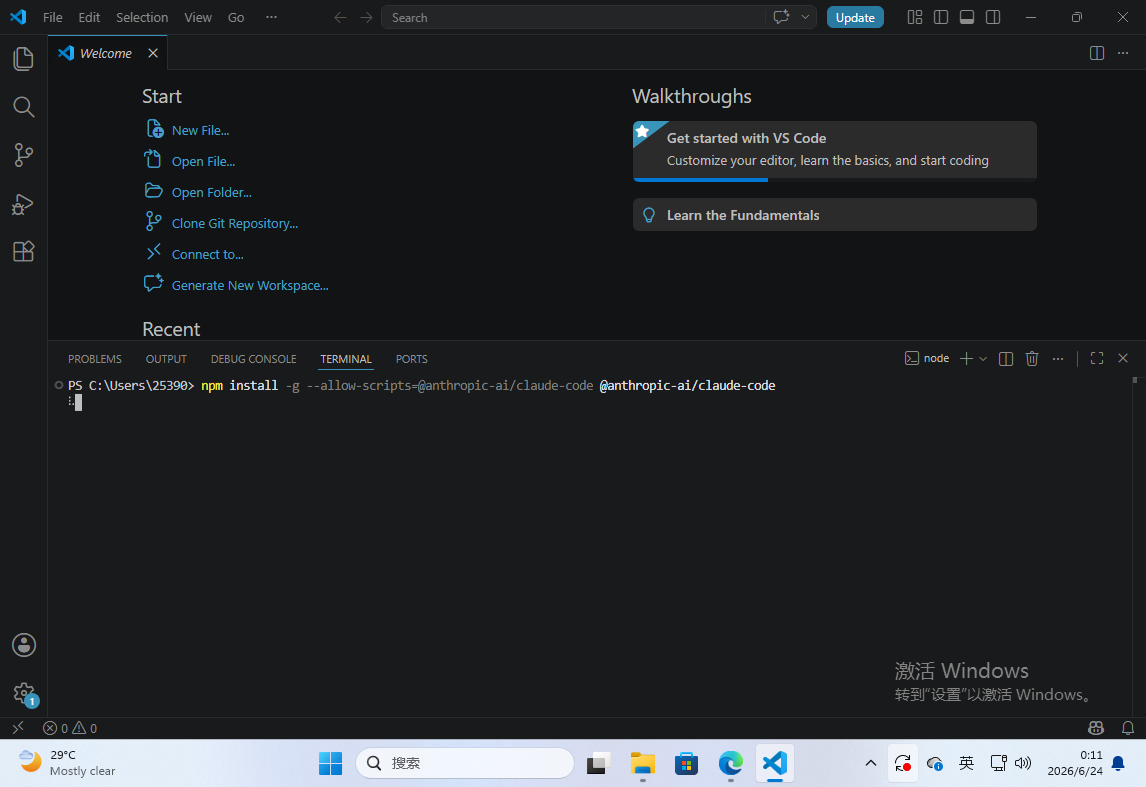Switch to TERMINAL tab
This screenshot has height=787, width=1146.
click(x=346, y=359)
